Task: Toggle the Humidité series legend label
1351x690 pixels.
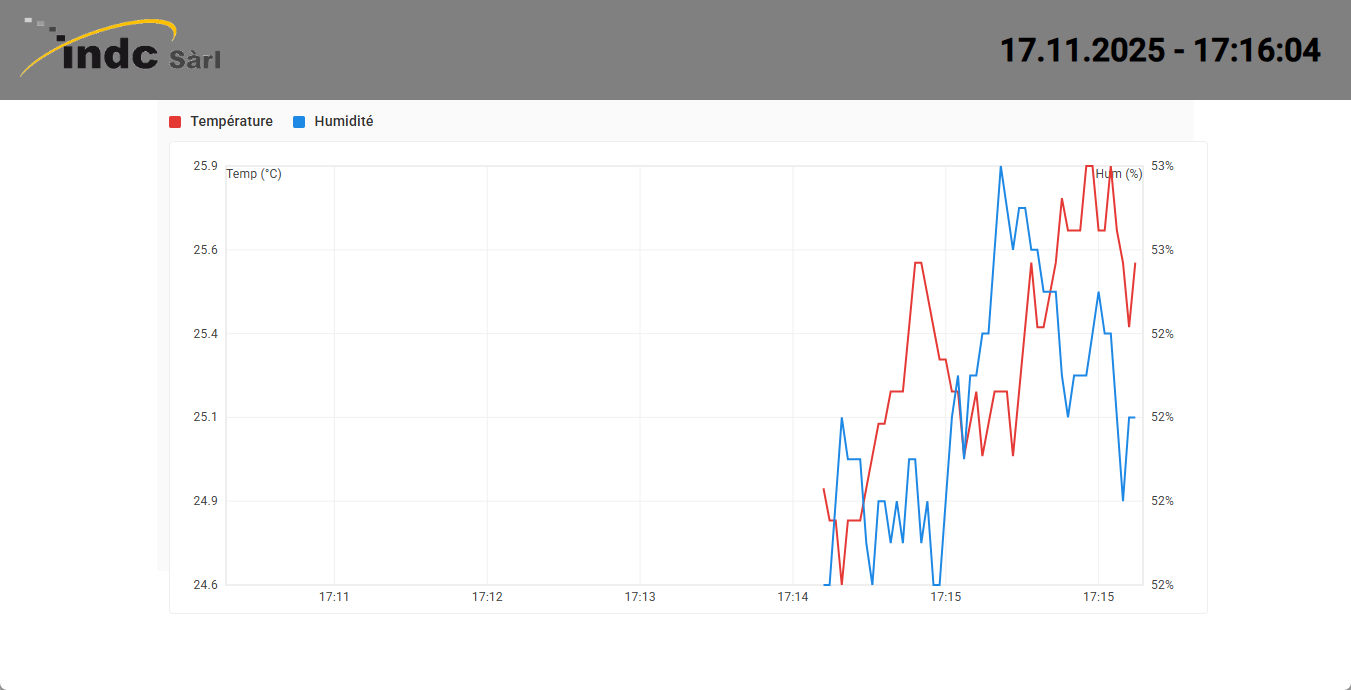Action: point(343,122)
